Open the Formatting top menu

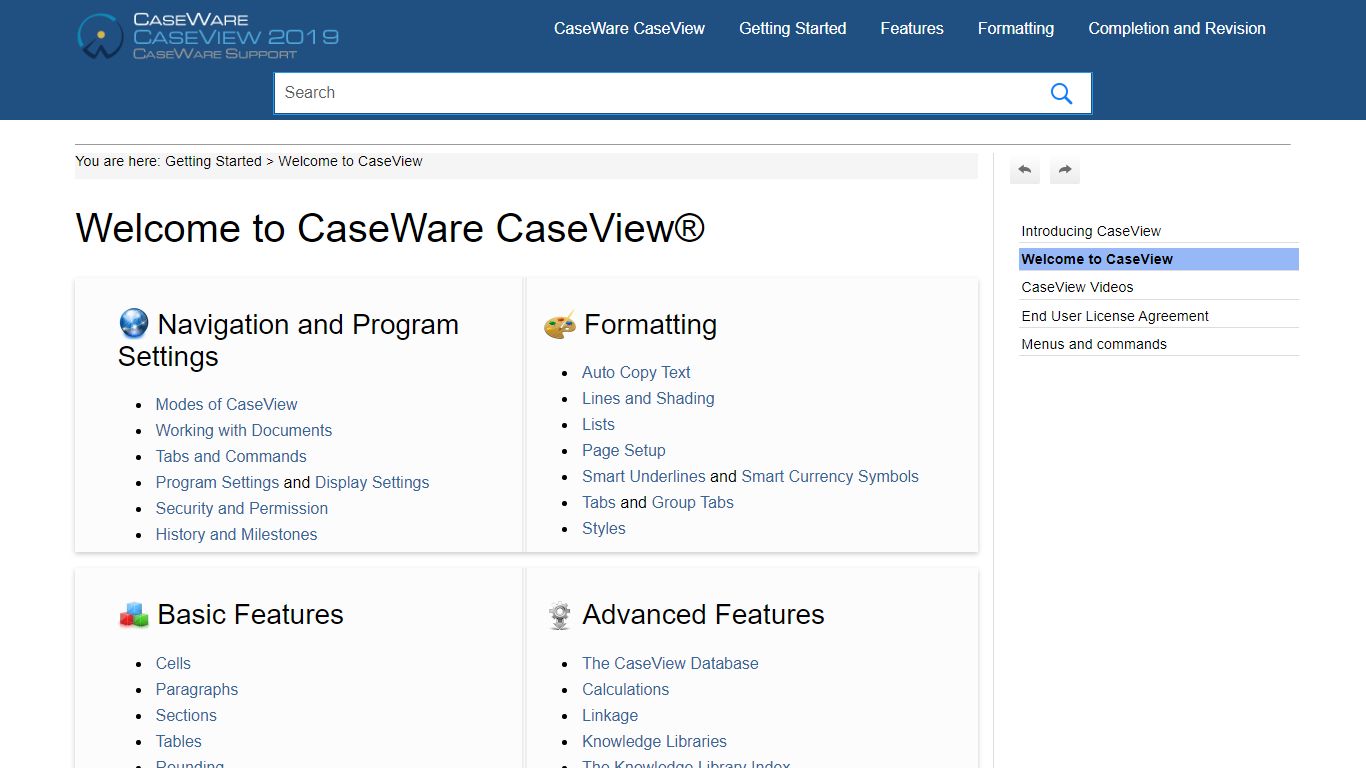(1016, 28)
